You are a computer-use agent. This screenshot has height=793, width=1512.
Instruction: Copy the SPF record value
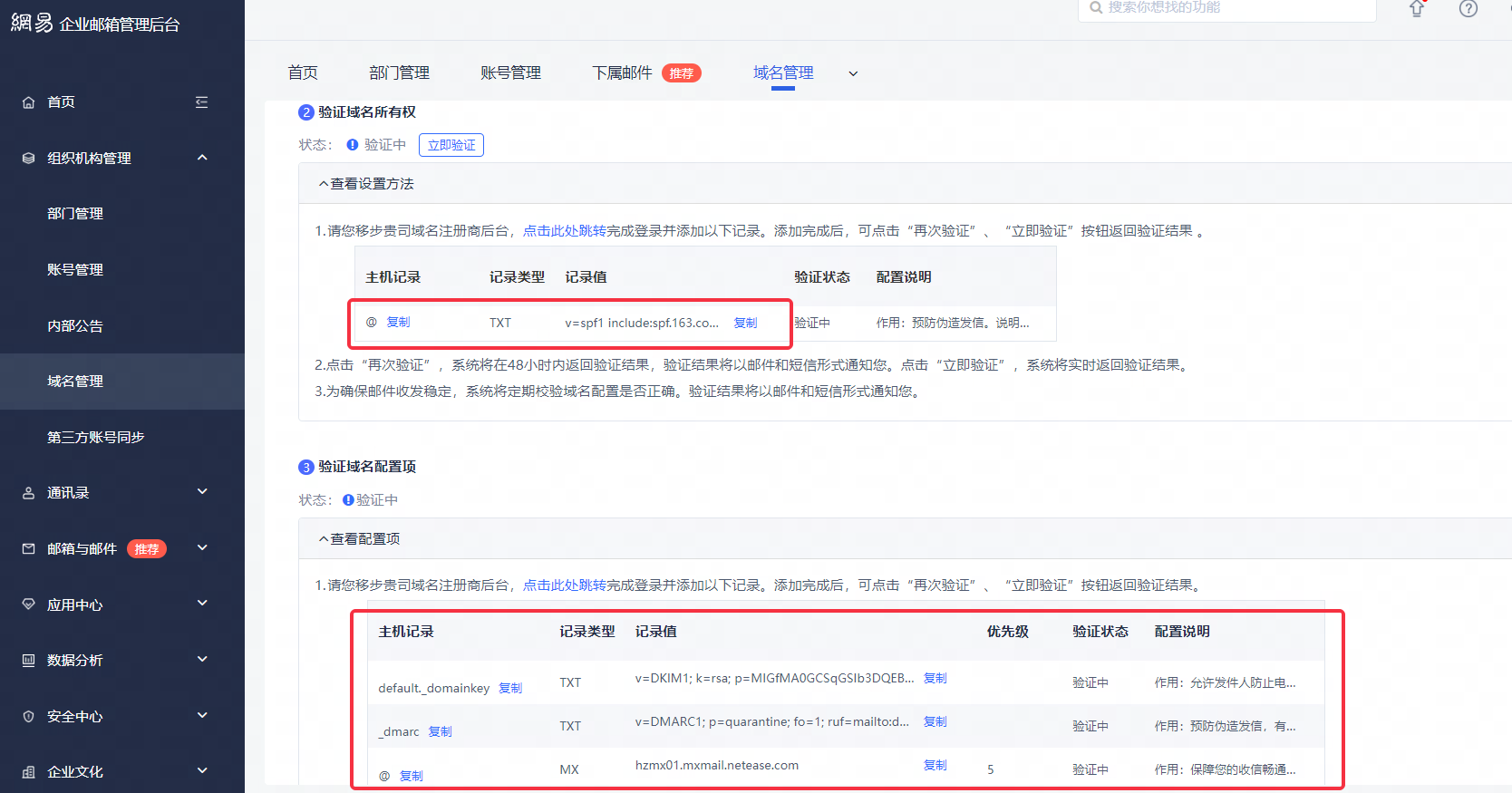click(x=745, y=323)
